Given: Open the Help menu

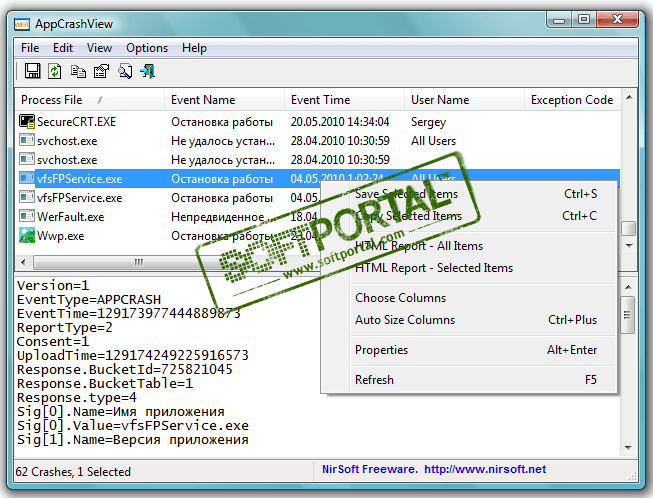Looking at the screenshot, I should click(194, 48).
